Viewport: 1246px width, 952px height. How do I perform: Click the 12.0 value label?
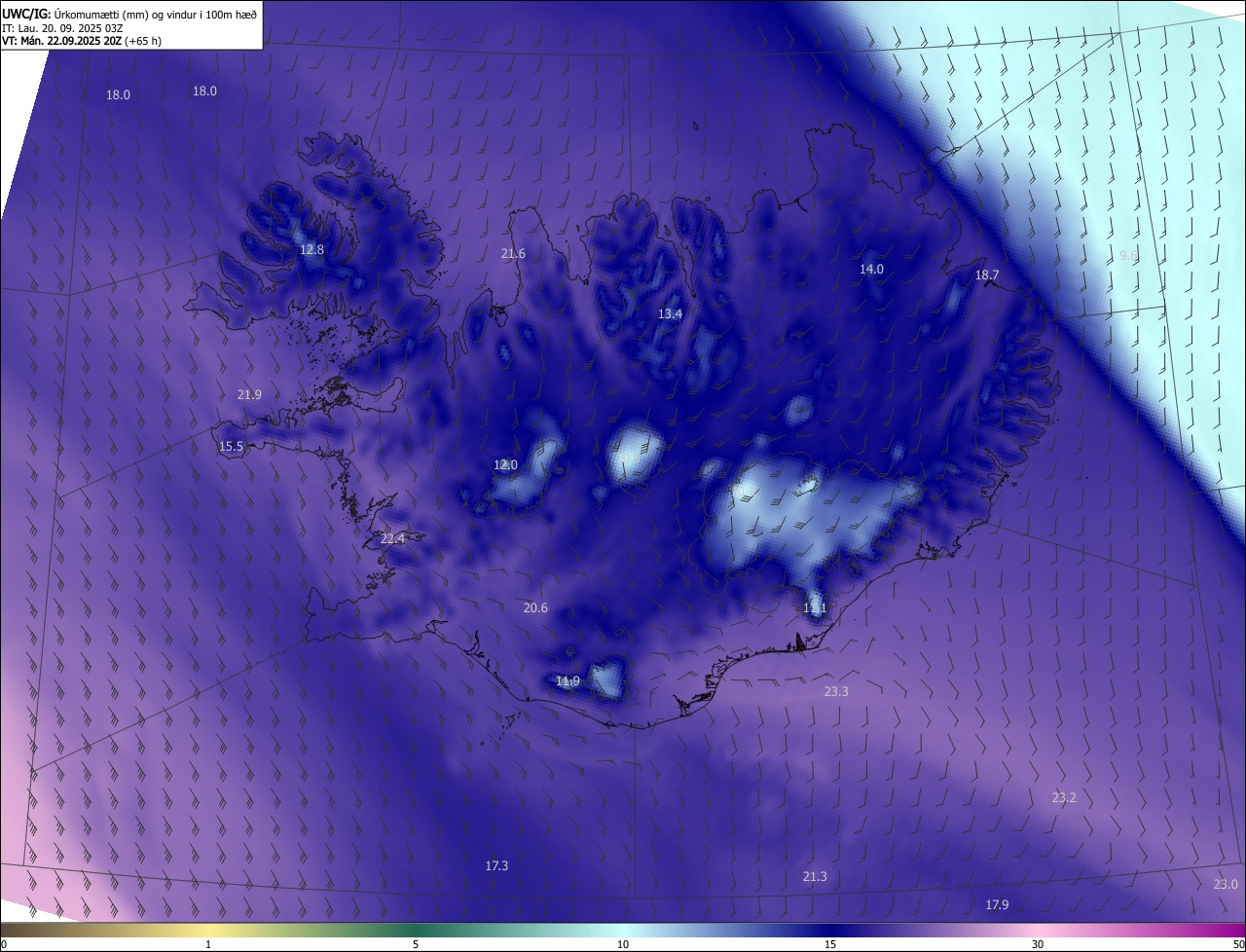coord(505,465)
